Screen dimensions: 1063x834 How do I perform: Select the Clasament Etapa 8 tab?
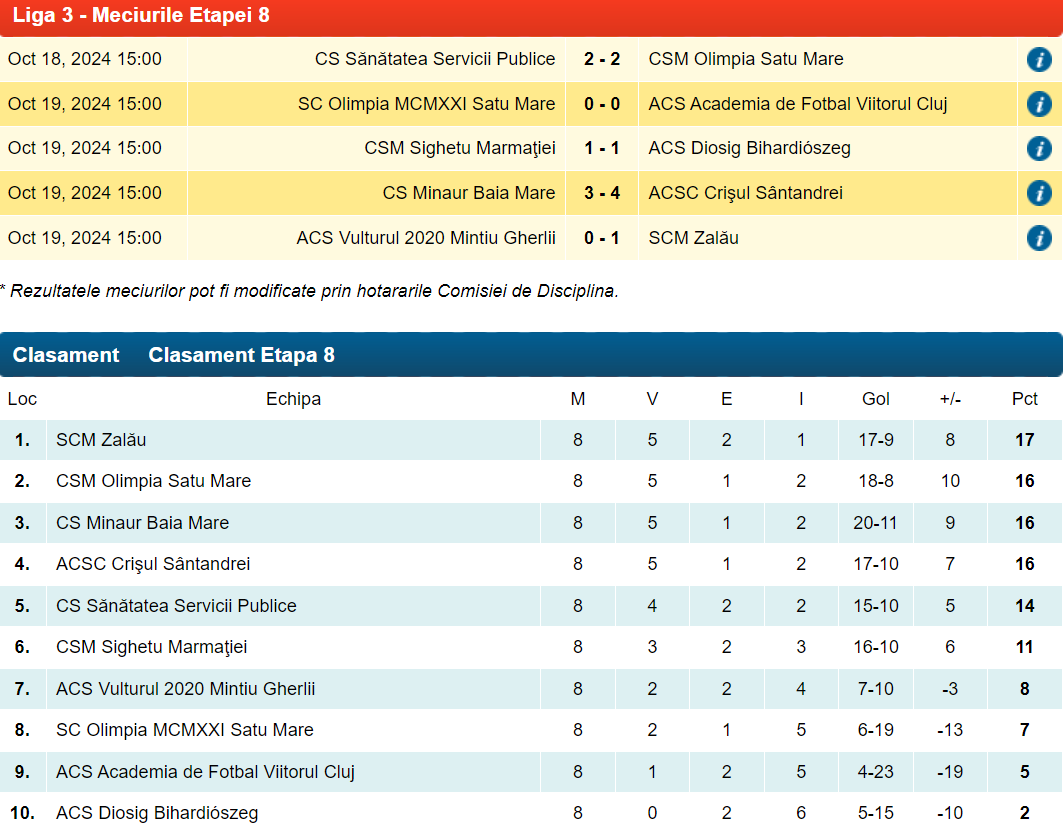click(241, 355)
